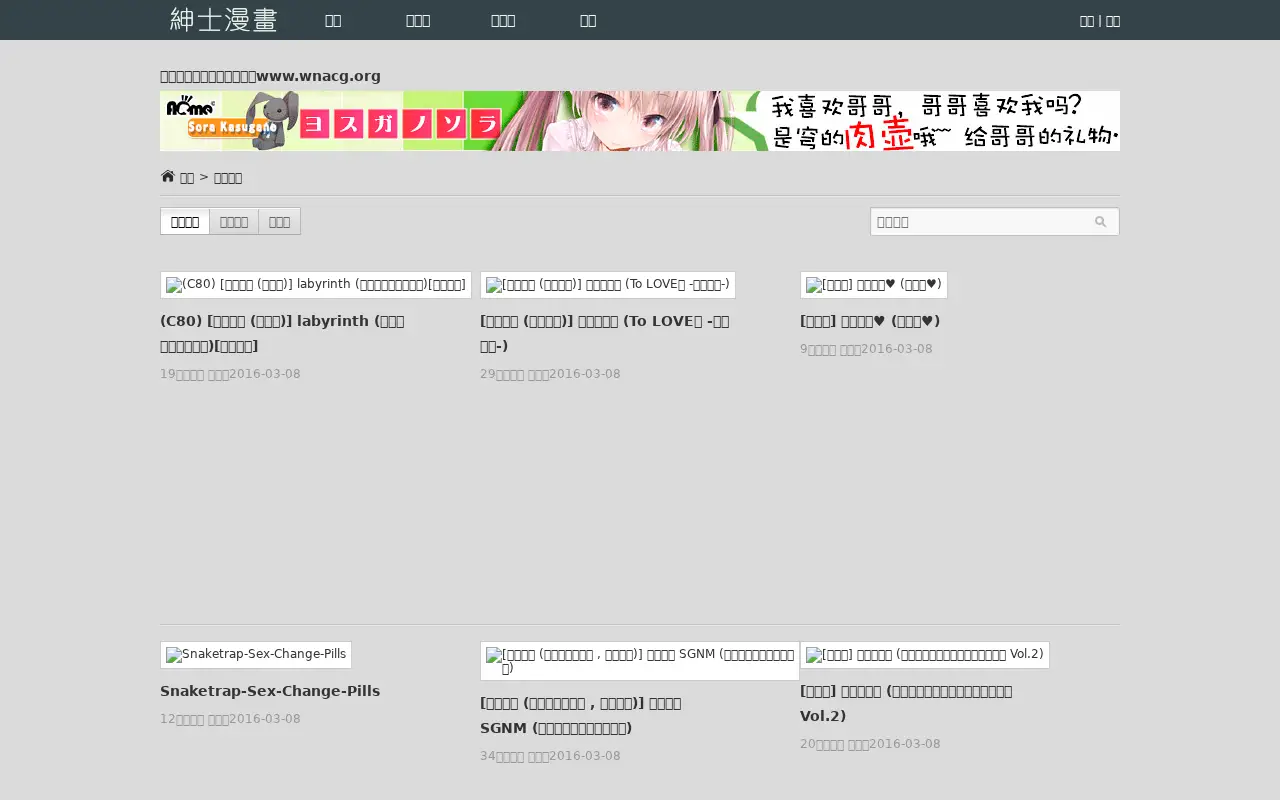
Task: Click the 'Vol.2' cover thumbnail
Action: tap(925, 655)
